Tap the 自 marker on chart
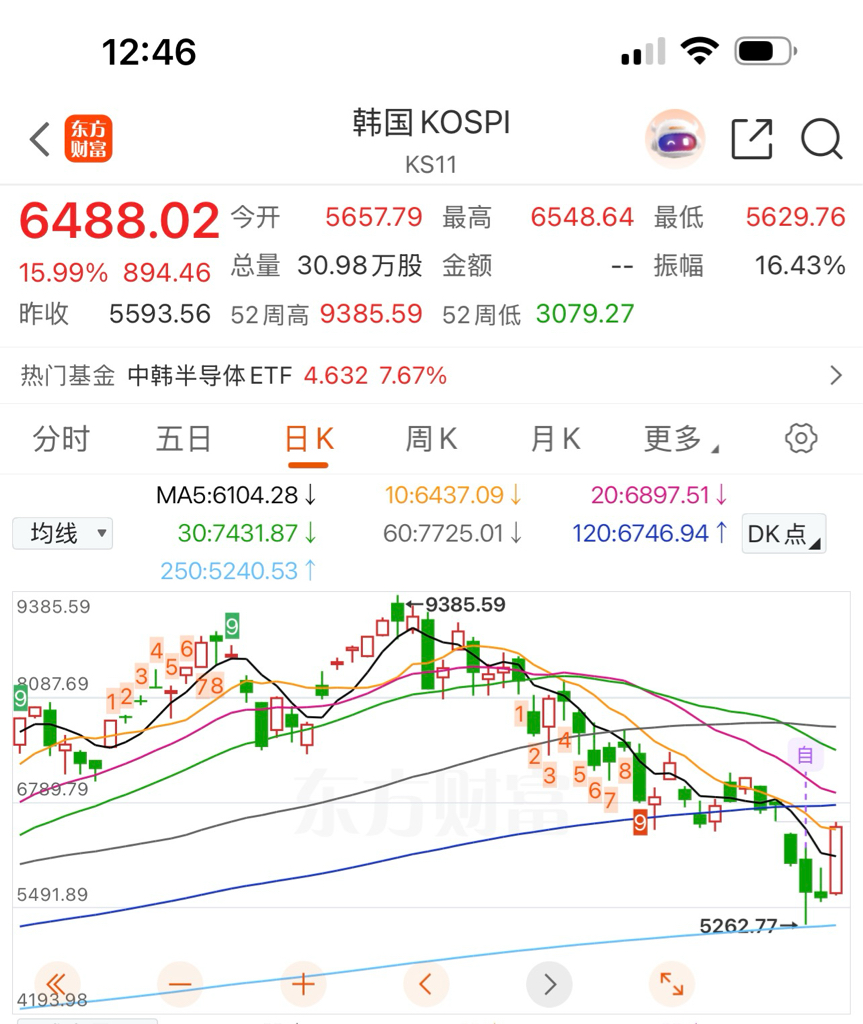 click(x=805, y=756)
